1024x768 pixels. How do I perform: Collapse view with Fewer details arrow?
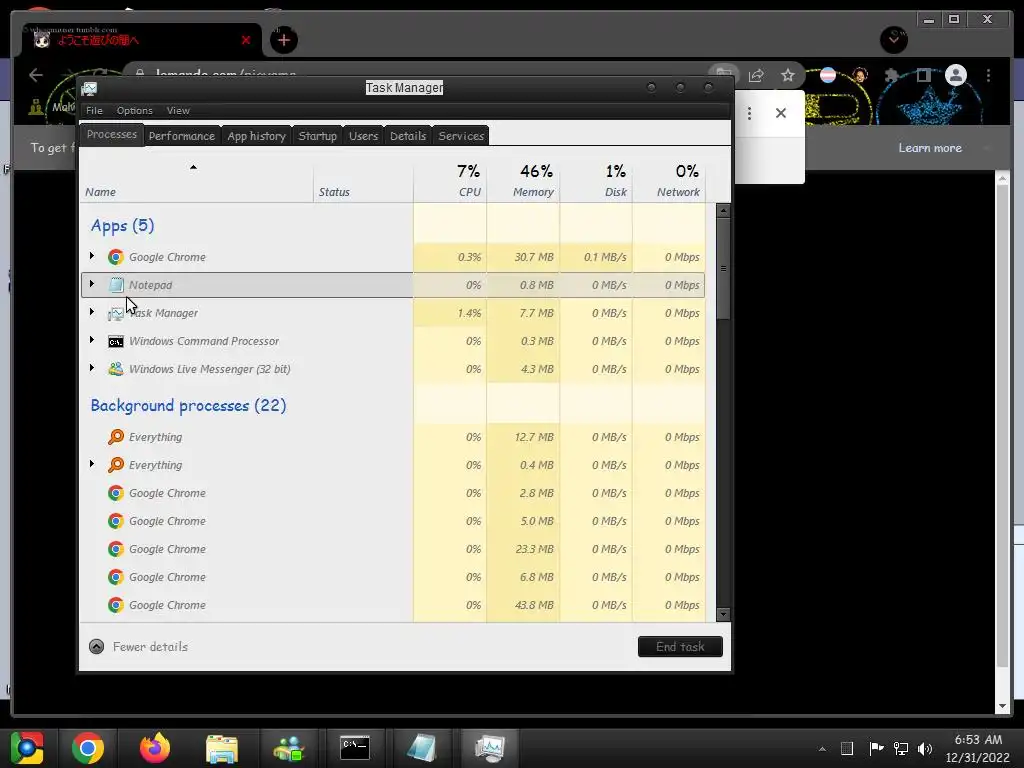click(x=96, y=647)
